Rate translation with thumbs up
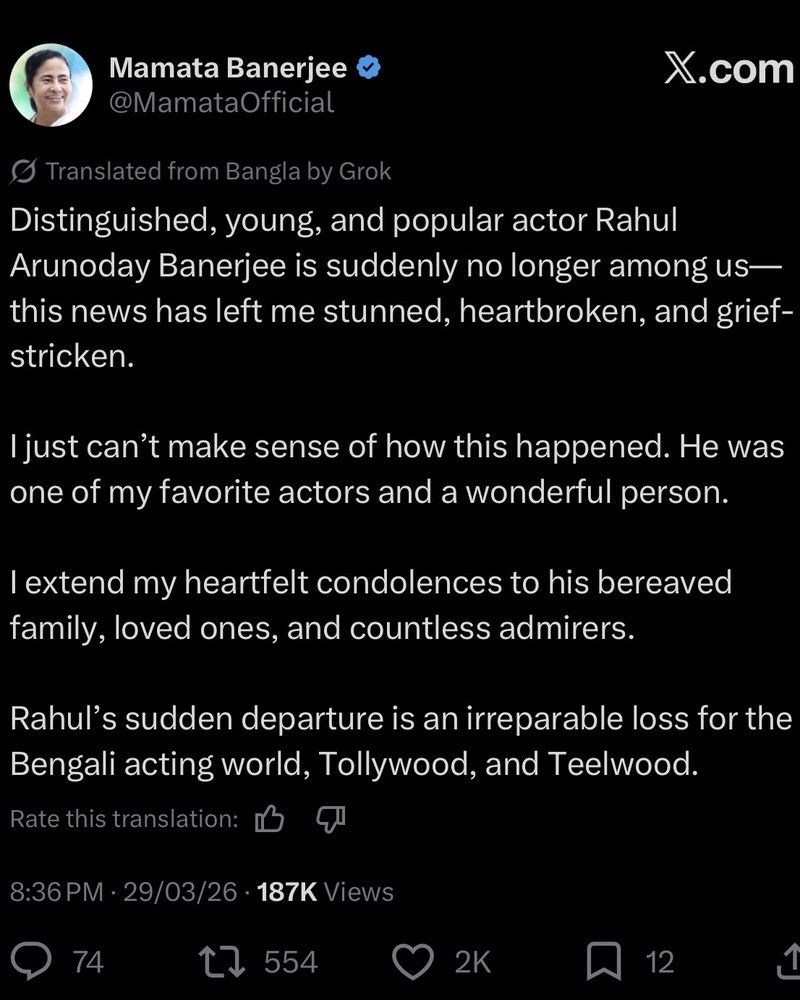Viewport: 800px width, 1000px height. tap(270, 820)
